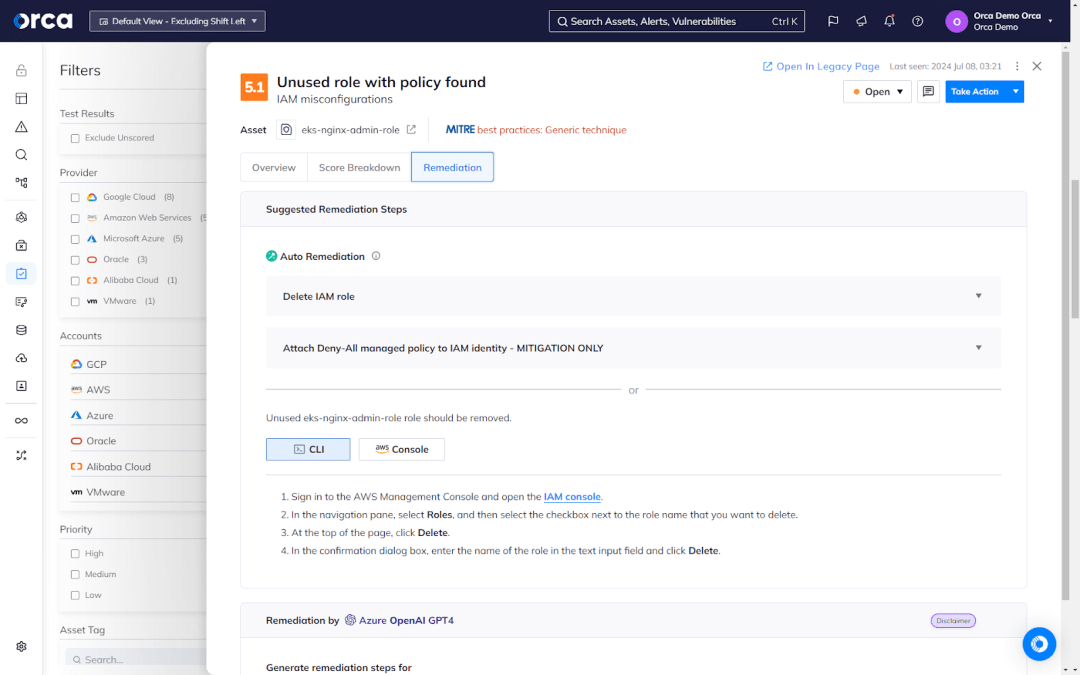Click the Auto Remediation info icon
Viewport: 1080px width, 675px height.
[376, 256]
